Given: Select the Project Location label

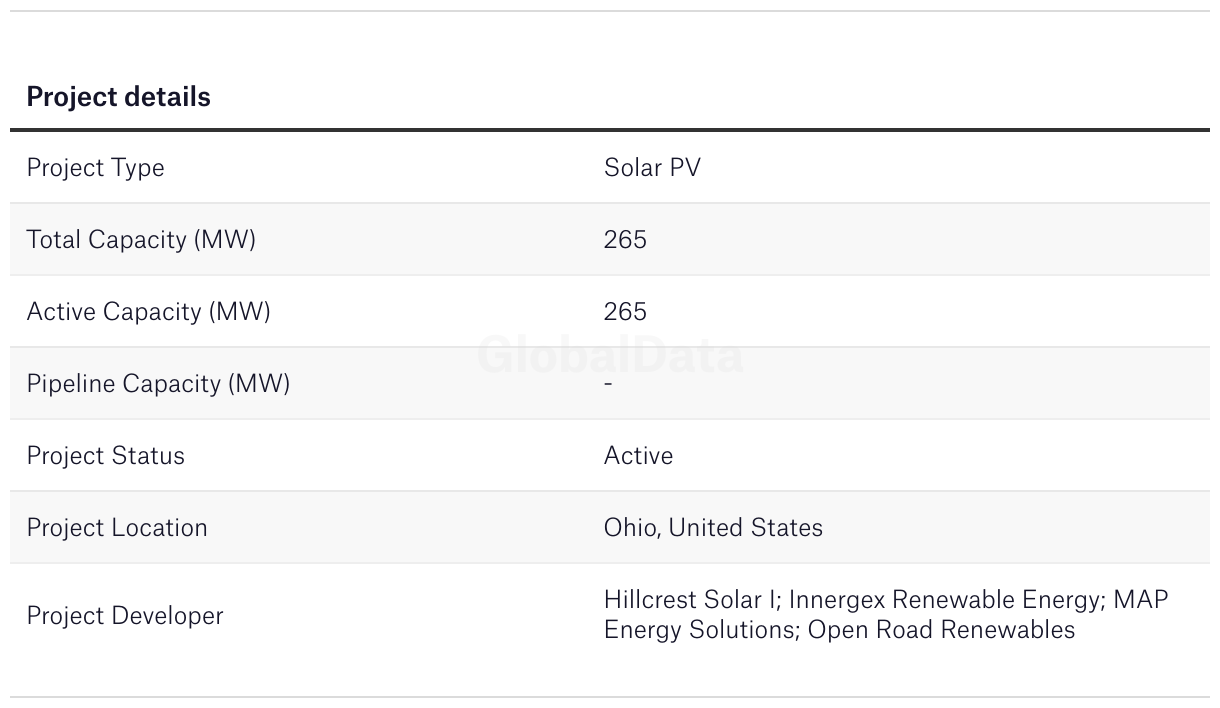Looking at the screenshot, I should click(117, 528).
